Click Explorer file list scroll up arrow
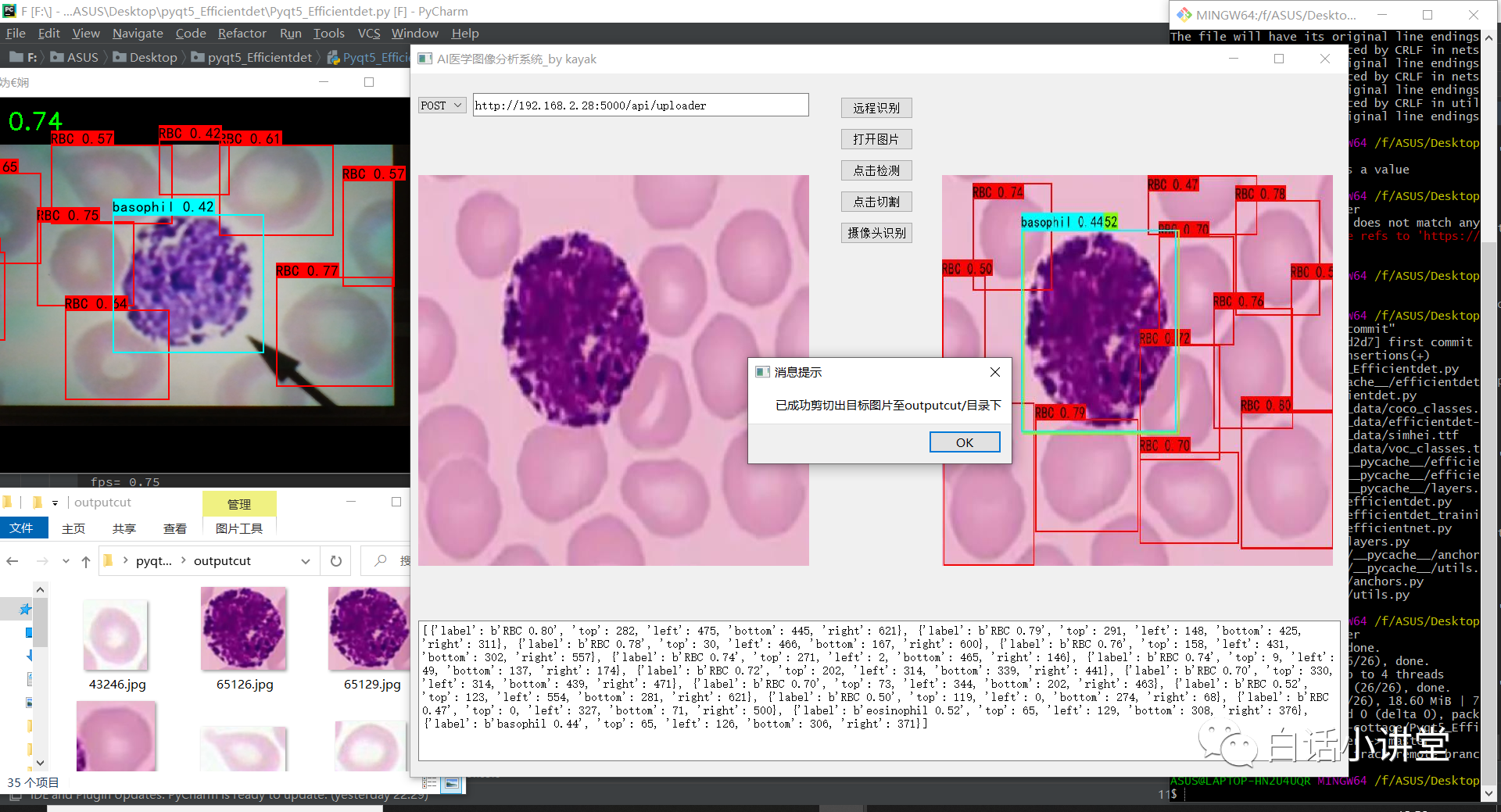This screenshot has height=812, width=1501. pyautogui.click(x=40, y=589)
